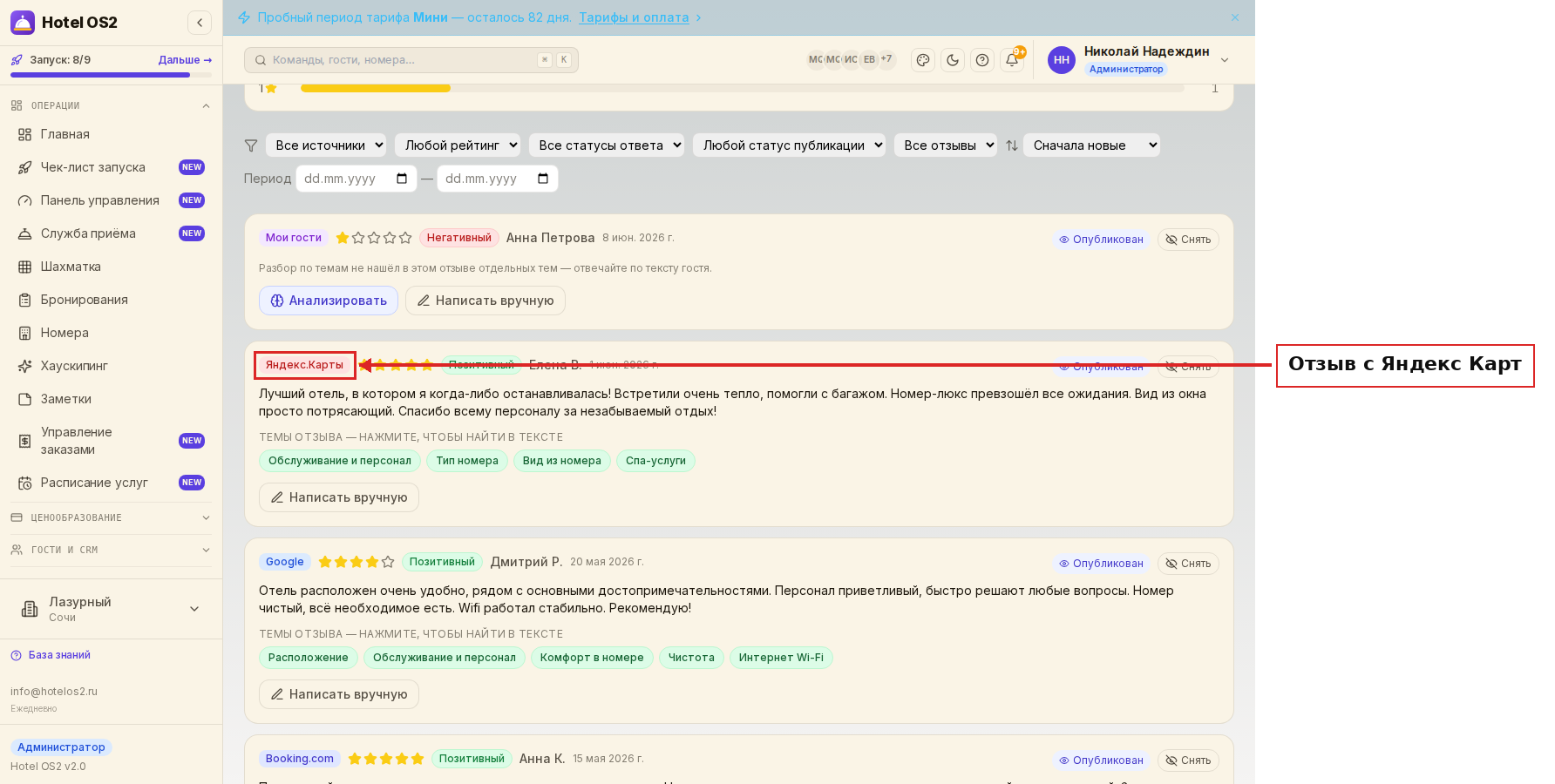This screenshot has width=1555, height=784.
Task: Open the notifications bell icon
Action: click(x=1012, y=60)
